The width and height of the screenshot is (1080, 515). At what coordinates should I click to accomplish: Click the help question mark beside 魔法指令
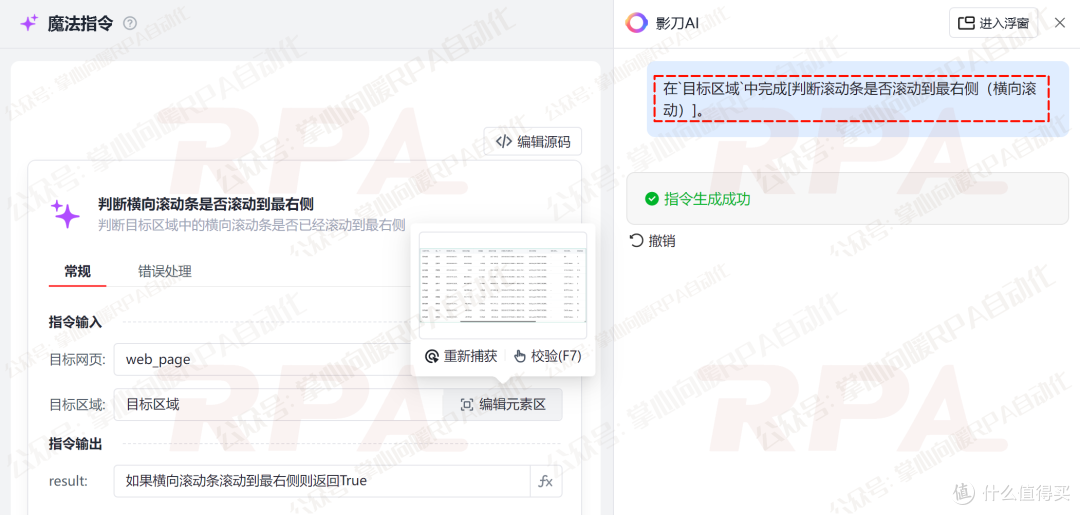pos(129,23)
